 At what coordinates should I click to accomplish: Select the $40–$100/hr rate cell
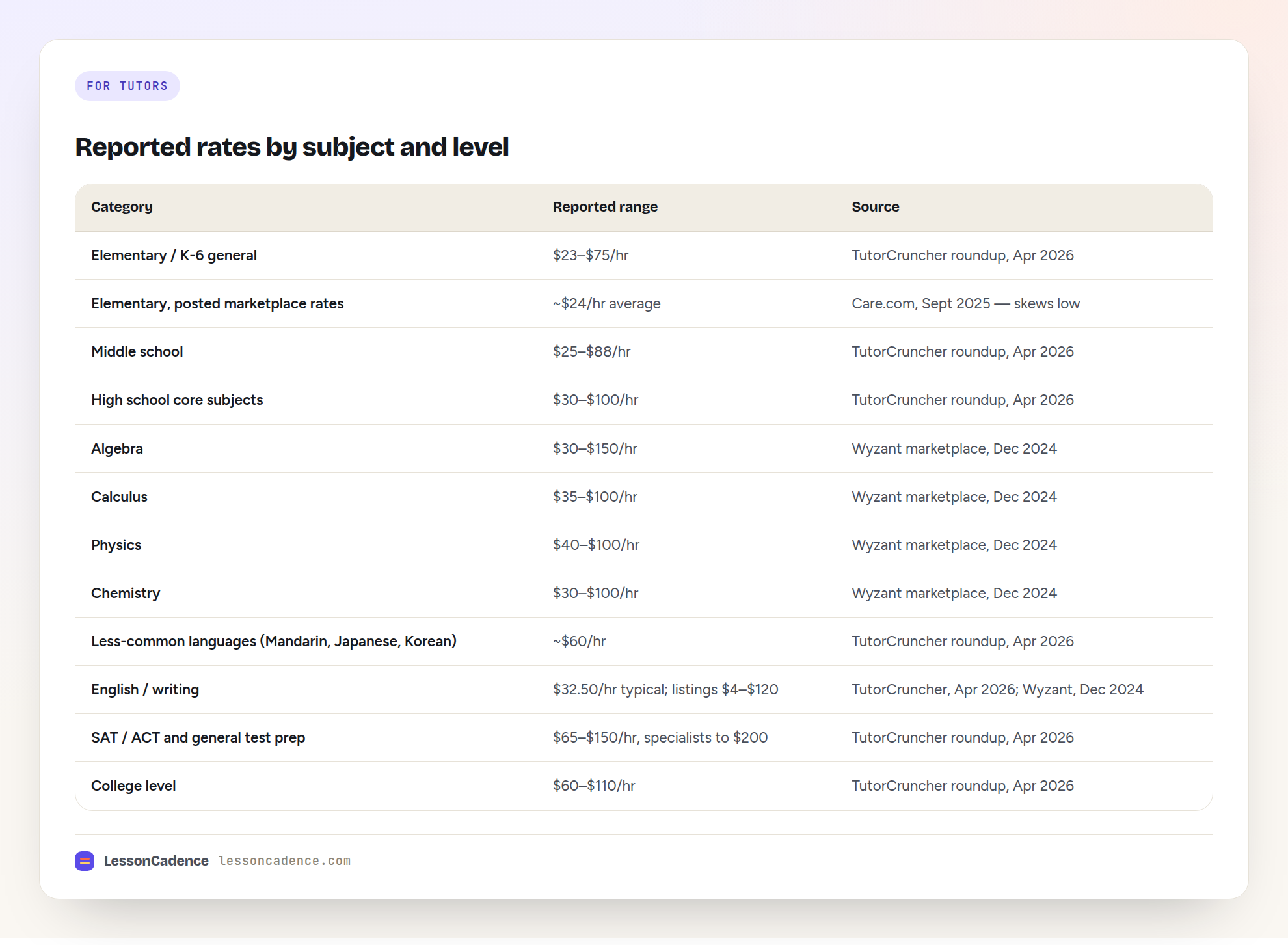597,545
